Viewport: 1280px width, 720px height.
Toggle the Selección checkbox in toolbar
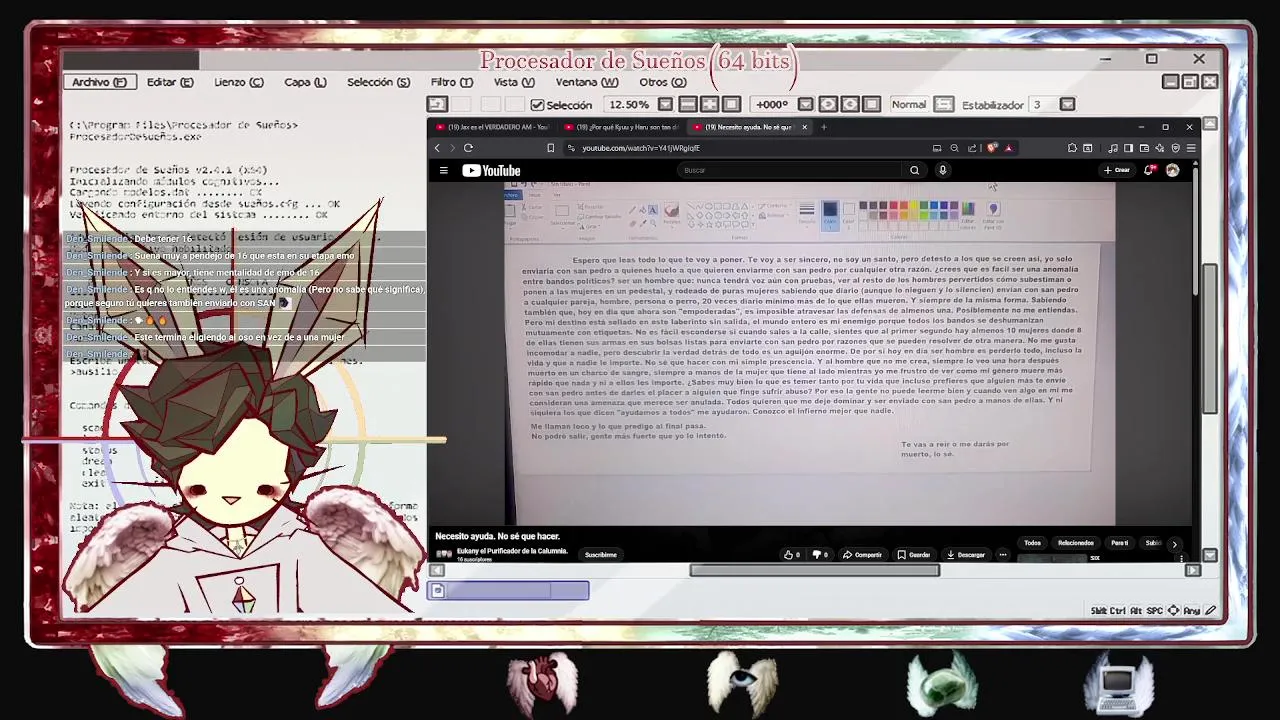coord(537,105)
